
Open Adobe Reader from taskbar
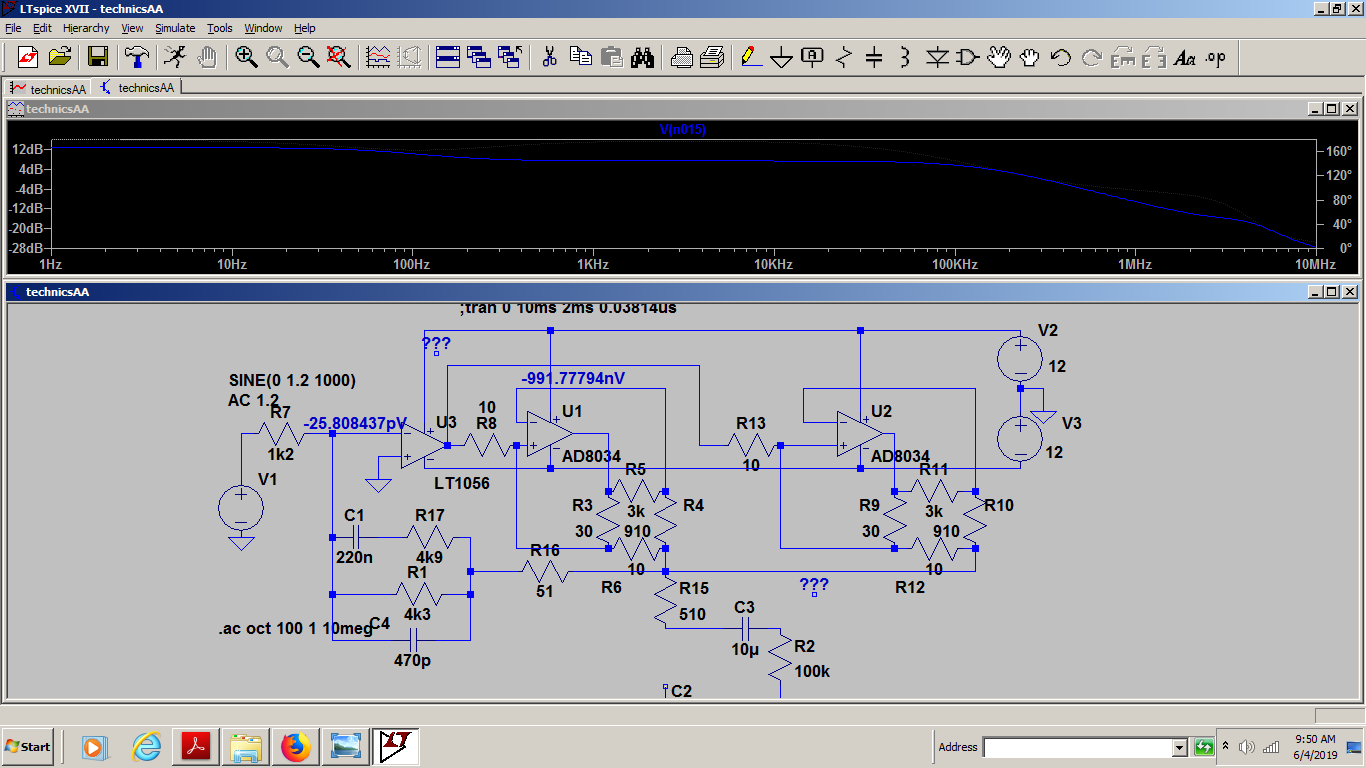[x=195, y=746]
